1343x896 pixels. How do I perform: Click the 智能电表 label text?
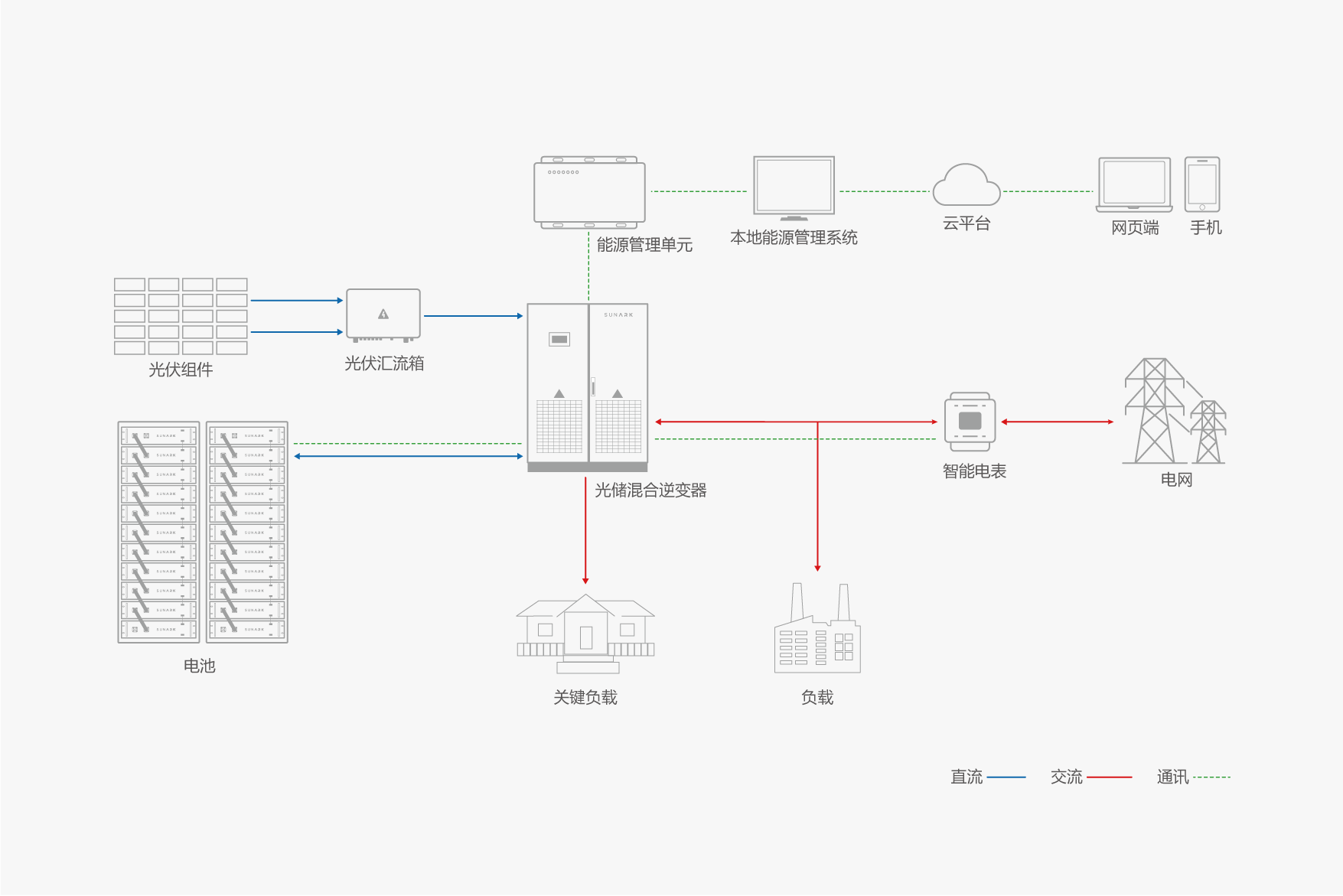point(974,471)
